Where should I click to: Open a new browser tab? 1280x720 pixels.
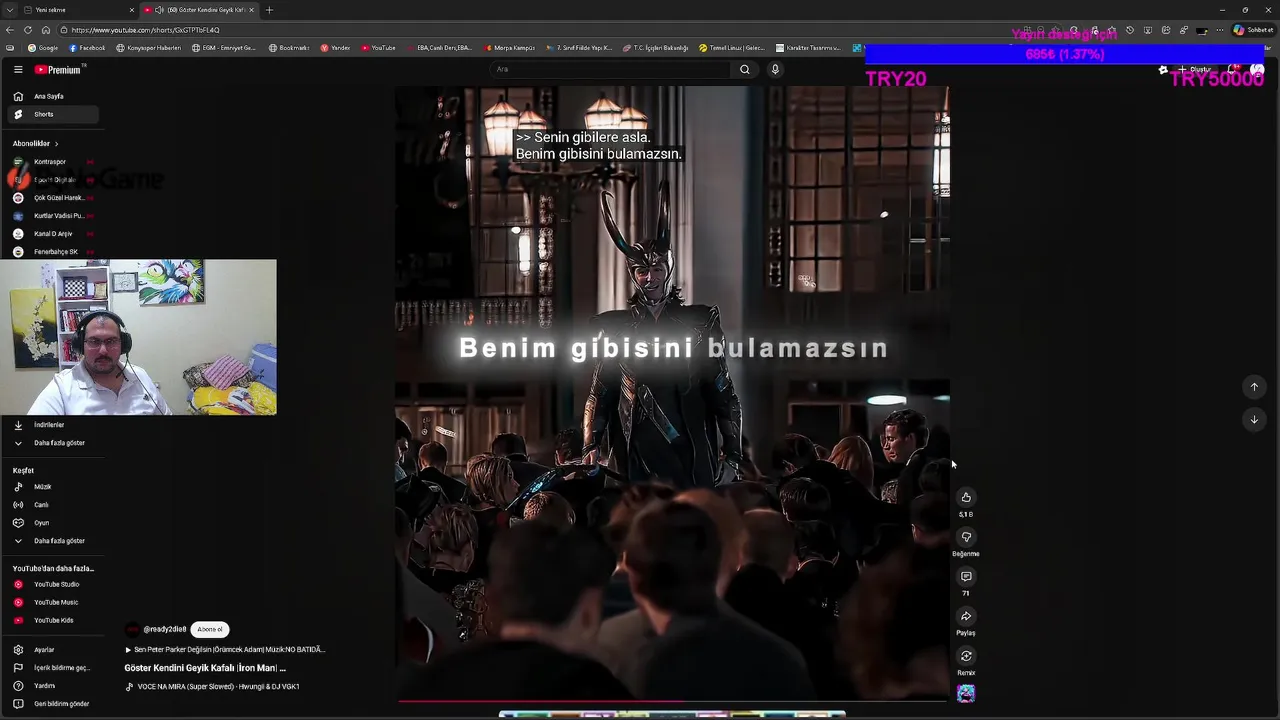[269, 10]
